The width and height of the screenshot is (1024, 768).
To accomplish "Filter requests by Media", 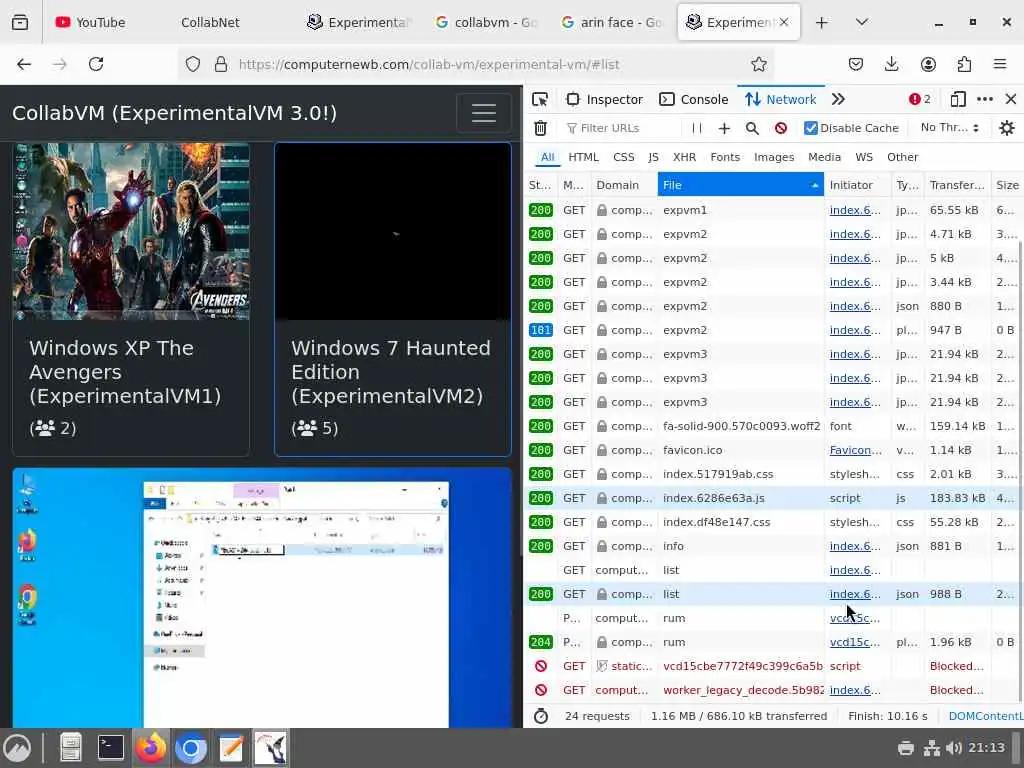I will [824, 157].
